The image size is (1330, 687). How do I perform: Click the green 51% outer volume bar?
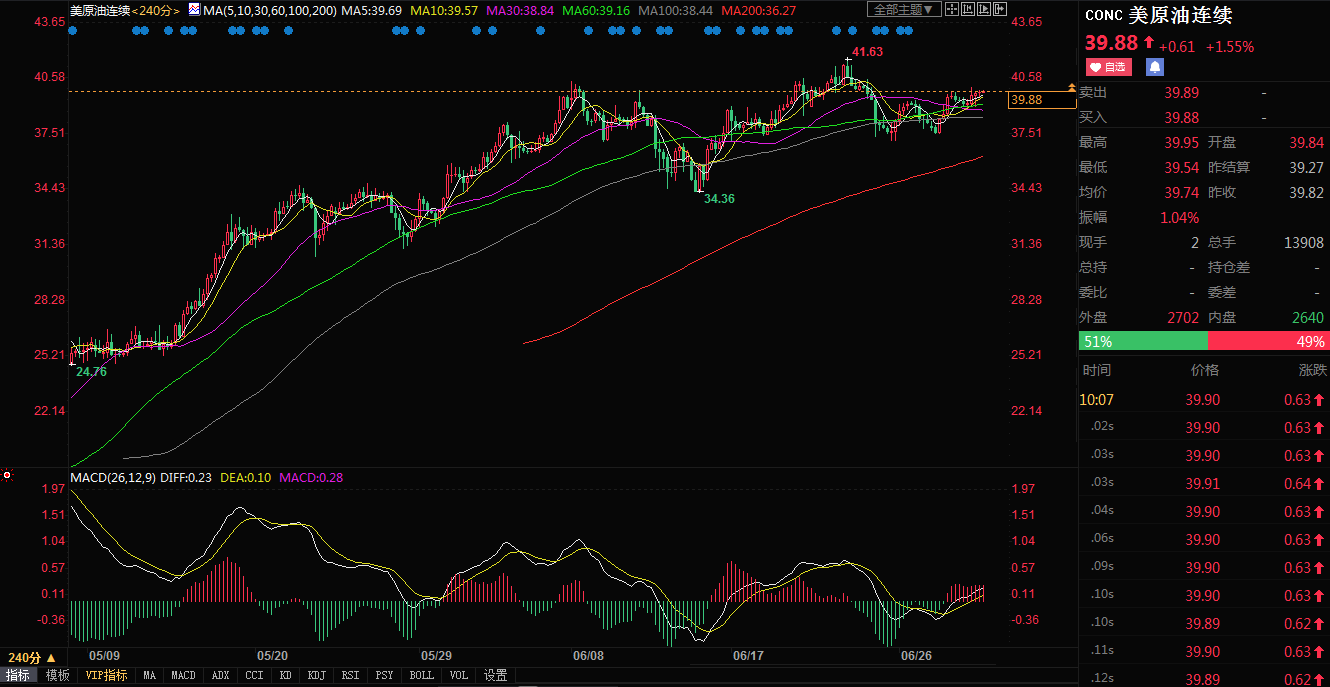point(1143,342)
